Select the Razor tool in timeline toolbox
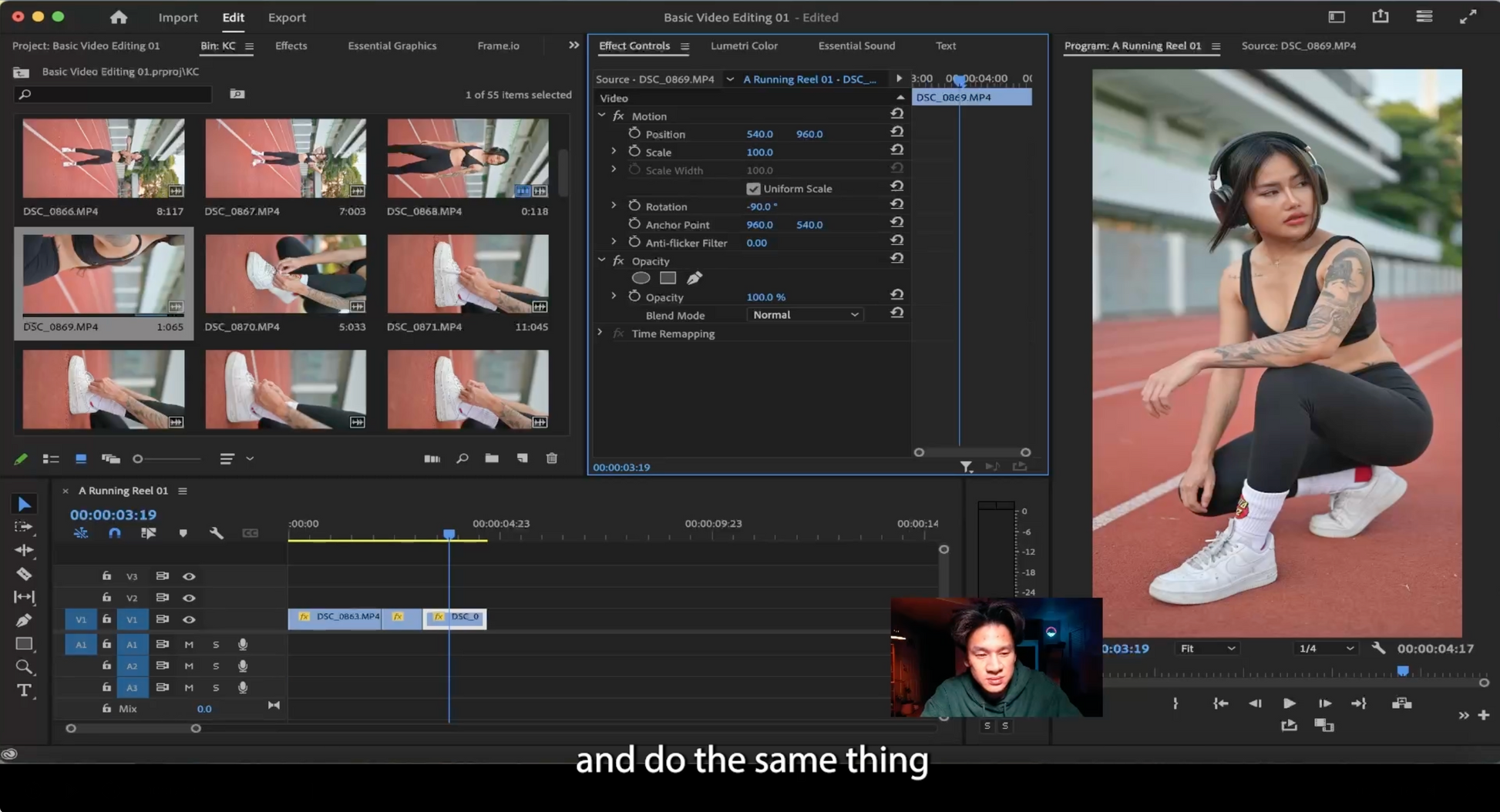The height and width of the screenshot is (812, 1500). (x=24, y=574)
